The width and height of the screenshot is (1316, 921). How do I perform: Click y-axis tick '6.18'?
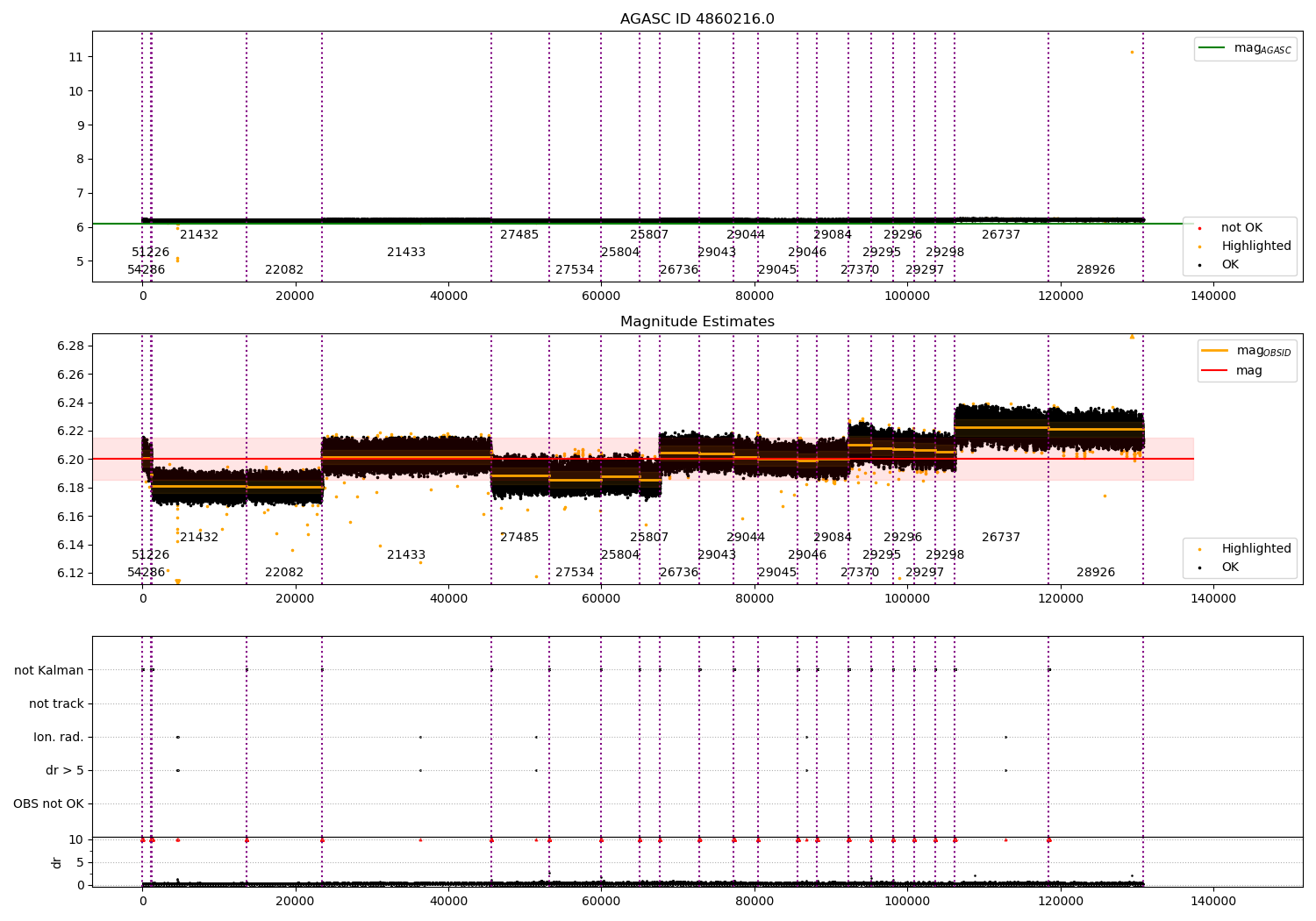pyautogui.click(x=70, y=488)
